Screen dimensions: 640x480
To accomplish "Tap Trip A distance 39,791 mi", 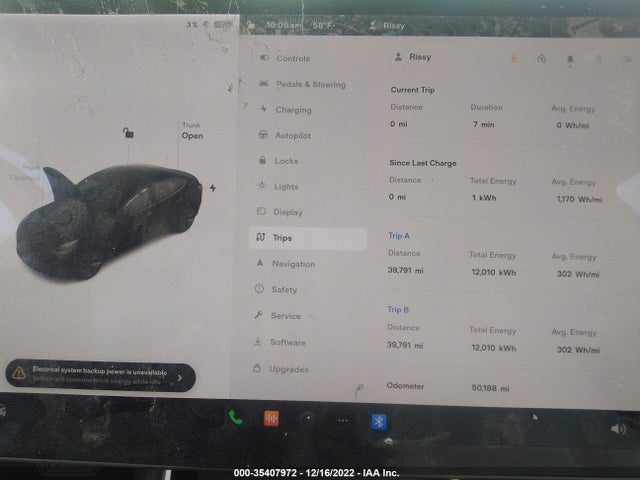I will point(405,270).
